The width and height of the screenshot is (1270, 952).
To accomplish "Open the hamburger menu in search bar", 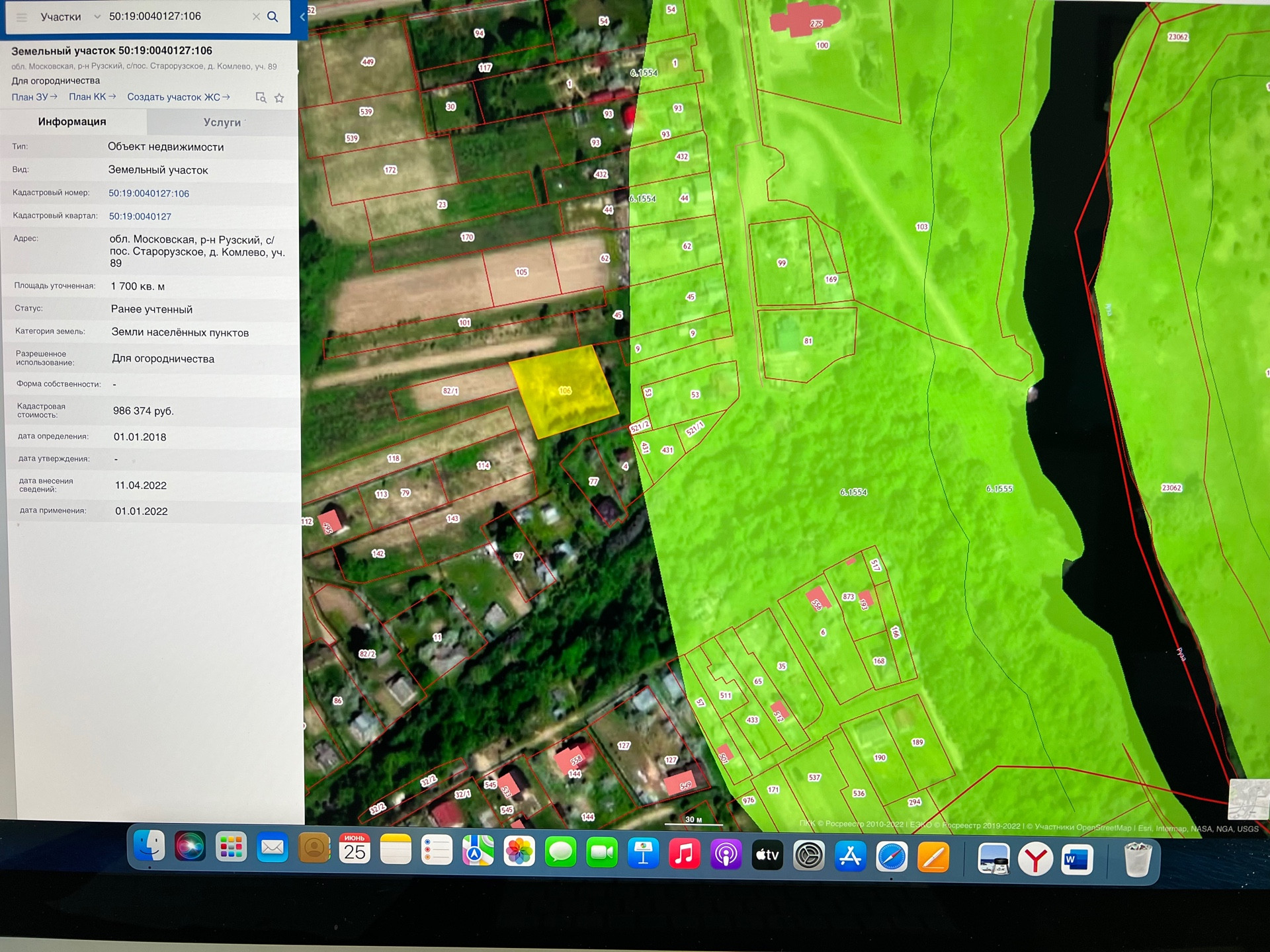I will (x=21, y=17).
